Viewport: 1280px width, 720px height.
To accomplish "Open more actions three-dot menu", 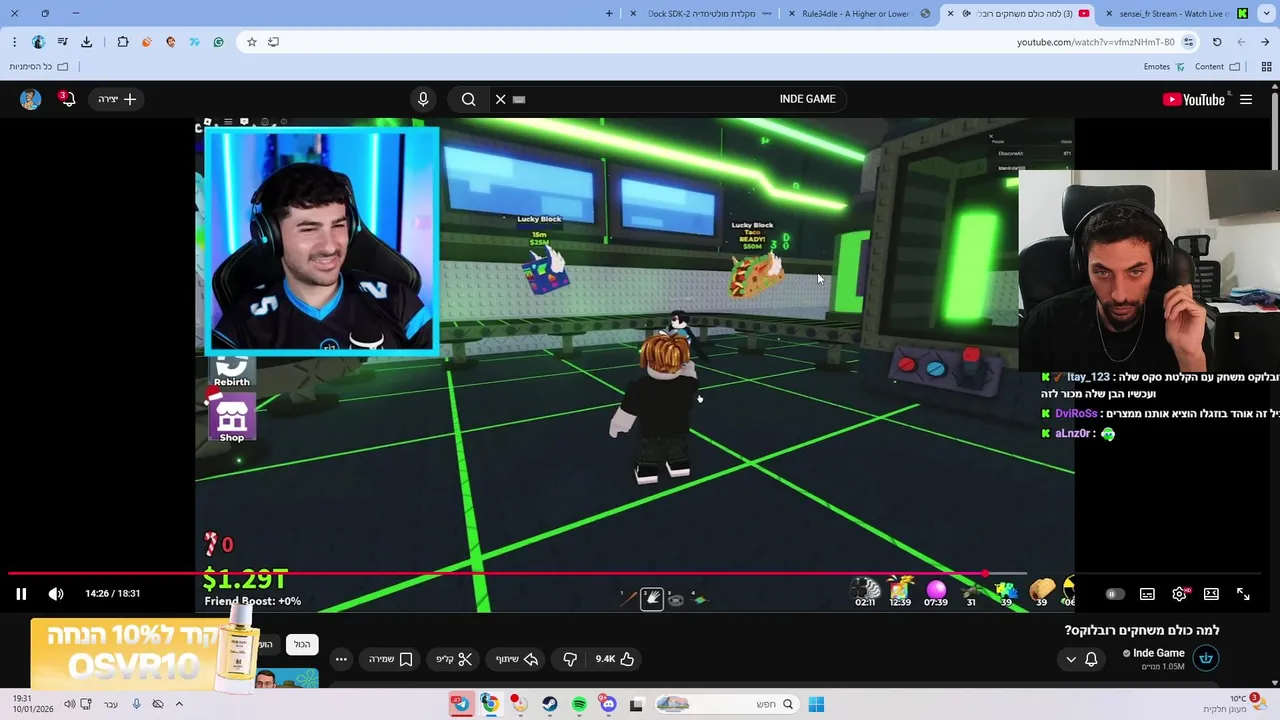I will 341,659.
